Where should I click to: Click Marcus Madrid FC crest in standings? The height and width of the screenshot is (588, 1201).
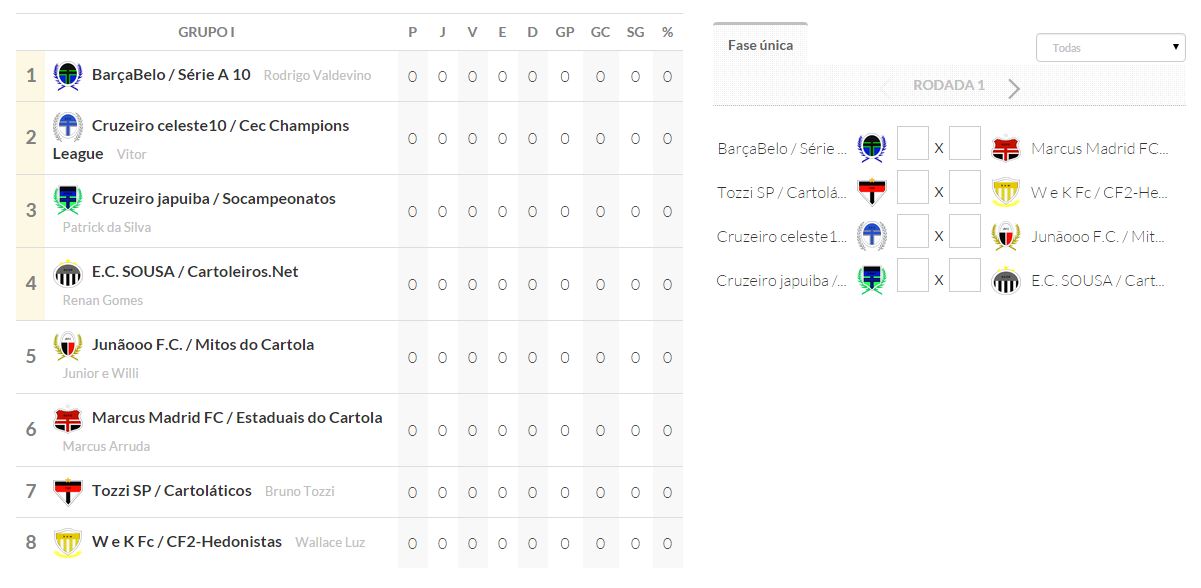coord(67,419)
